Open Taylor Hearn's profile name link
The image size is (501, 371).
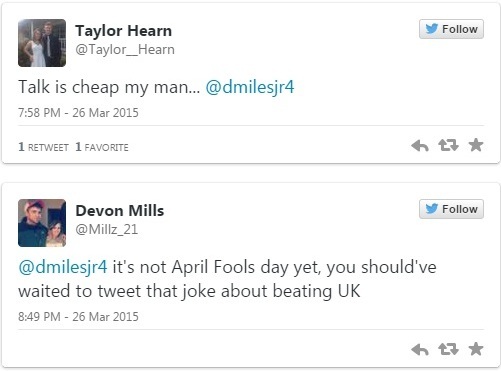coord(124,31)
